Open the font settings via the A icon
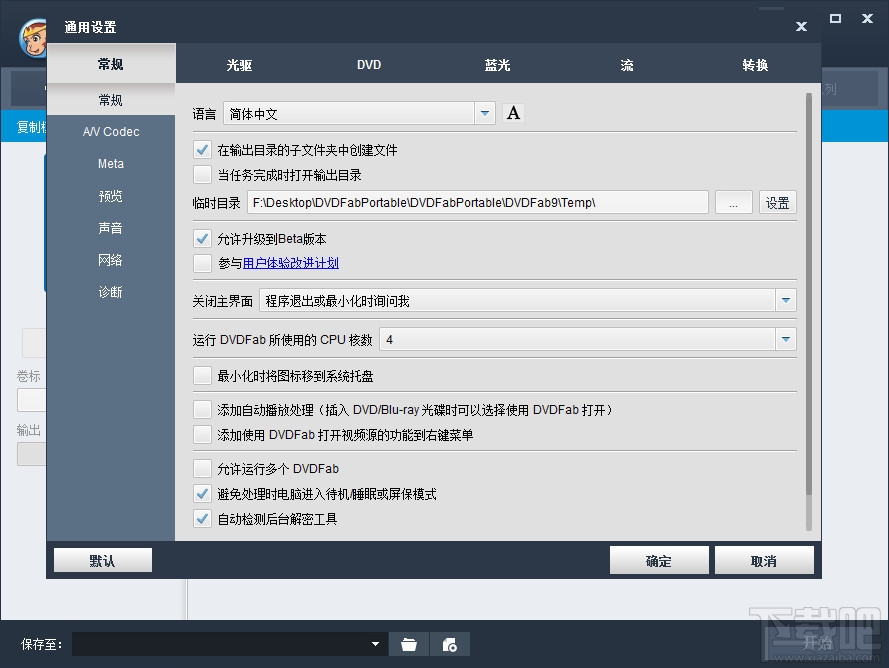The image size is (889, 668). tap(513, 113)
